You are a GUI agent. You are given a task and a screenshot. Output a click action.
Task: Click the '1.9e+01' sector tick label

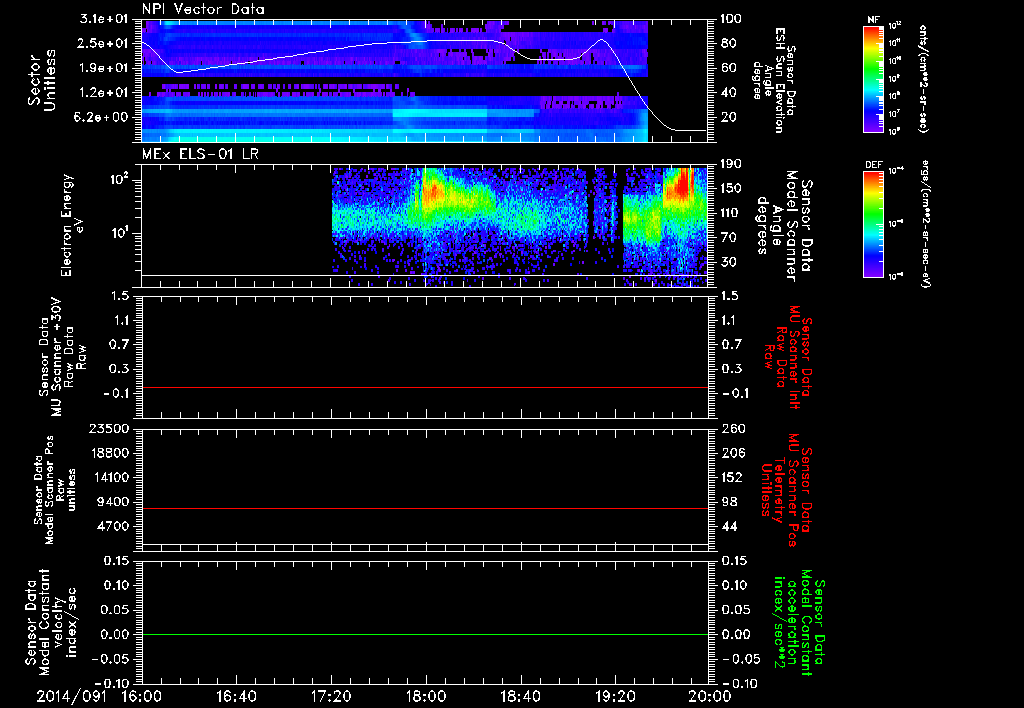pyautogui.click(x=104, y=68)
